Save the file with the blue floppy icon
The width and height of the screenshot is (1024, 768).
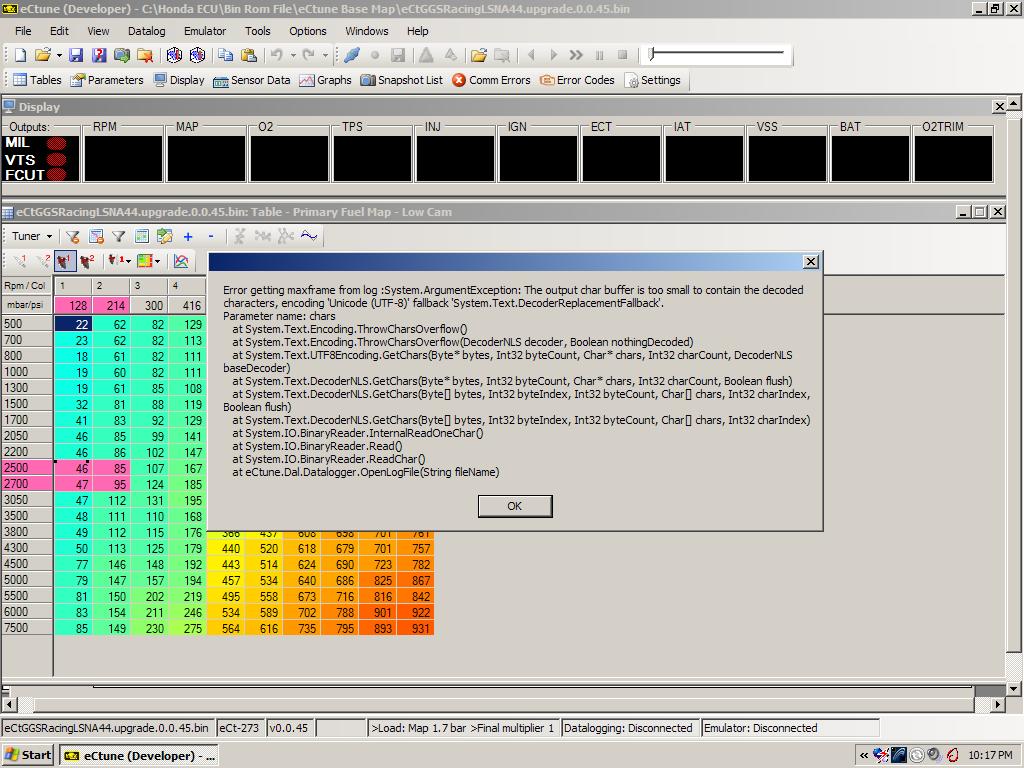click(x=76, y=56)
